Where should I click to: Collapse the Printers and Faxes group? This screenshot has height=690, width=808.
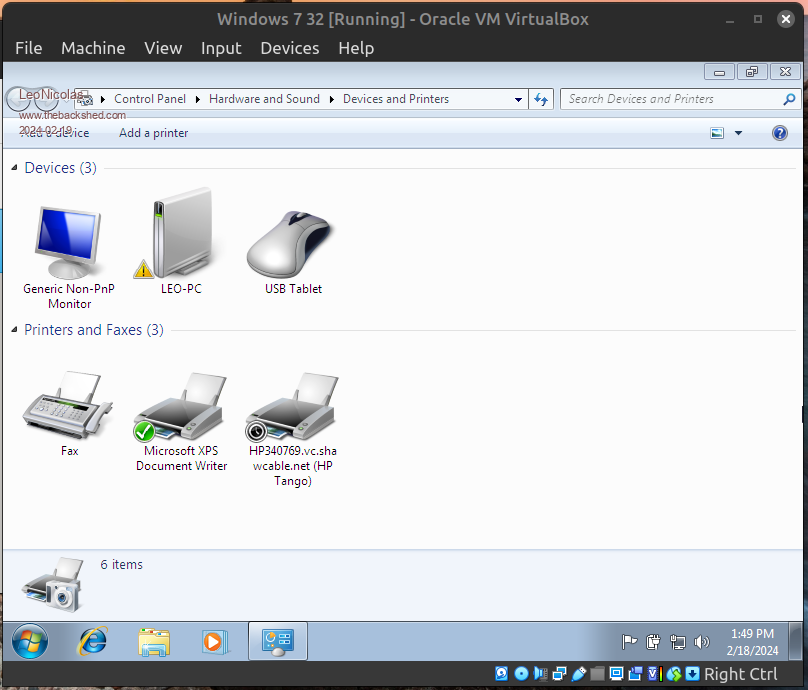[x=14, y=330]
